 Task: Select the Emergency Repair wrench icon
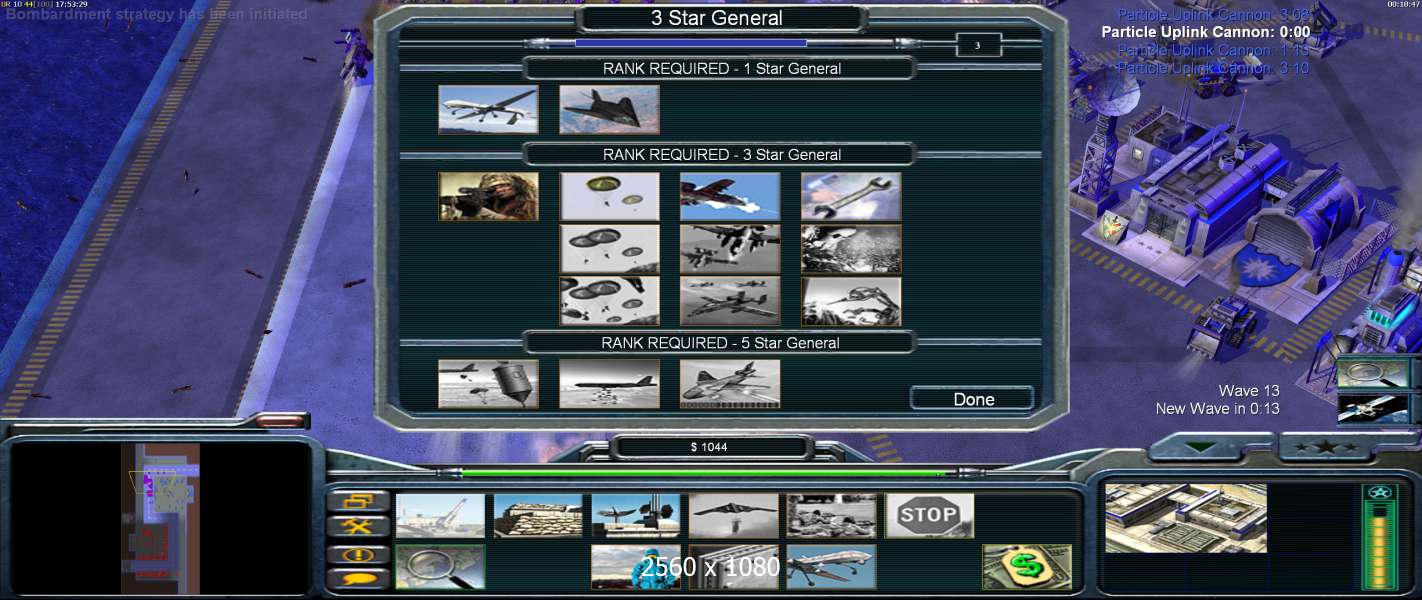pyautogui.click(x=851, y=197)
